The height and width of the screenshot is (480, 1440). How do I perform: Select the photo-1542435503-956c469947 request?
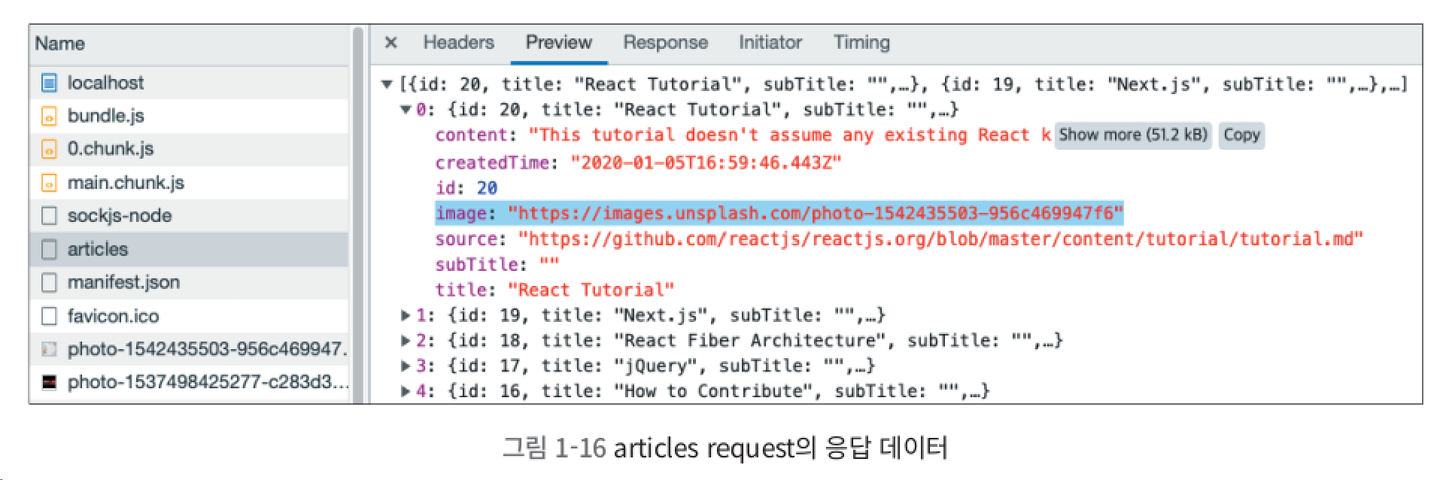pos(189,350)
